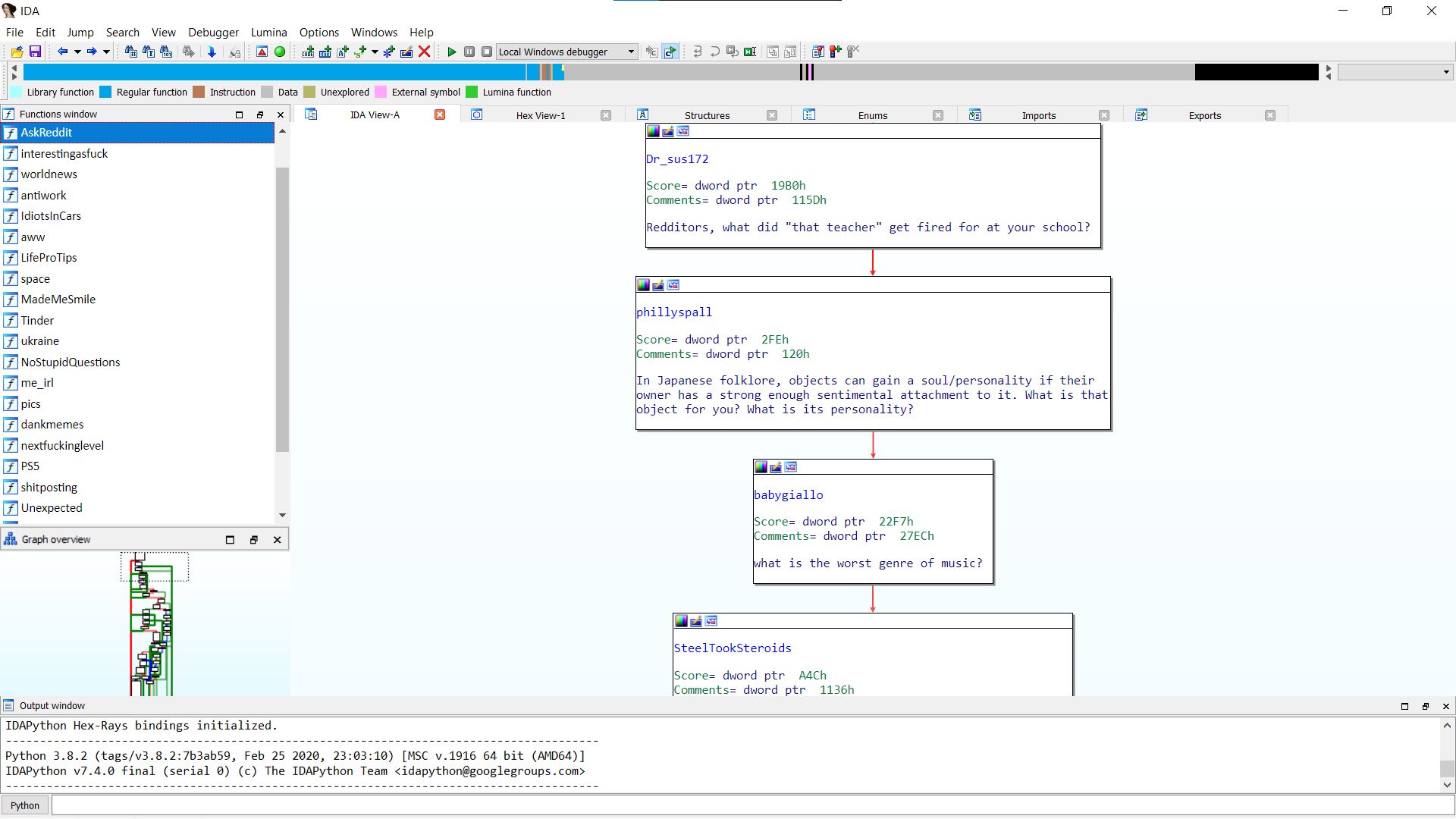The width and height of the screenshot is (1456, 819).
Task: Jump forward with the right arrow
Action: pyautogui.click(x=92, y=52)
